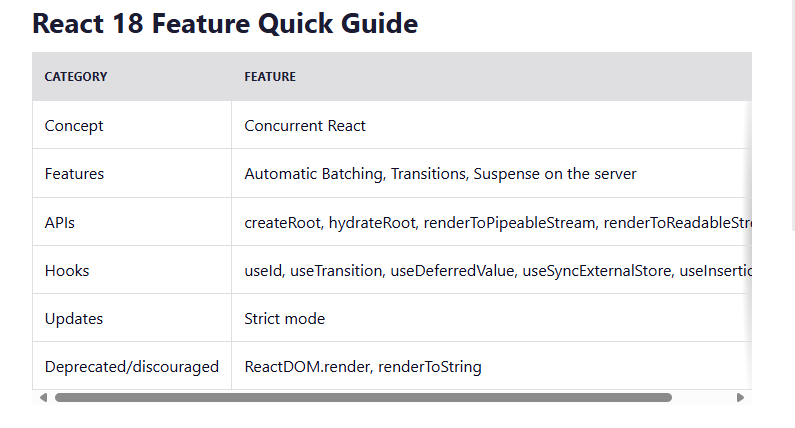Click the empty scrollbar track right of thumb

pyautogui.click(x=703, y=397)
